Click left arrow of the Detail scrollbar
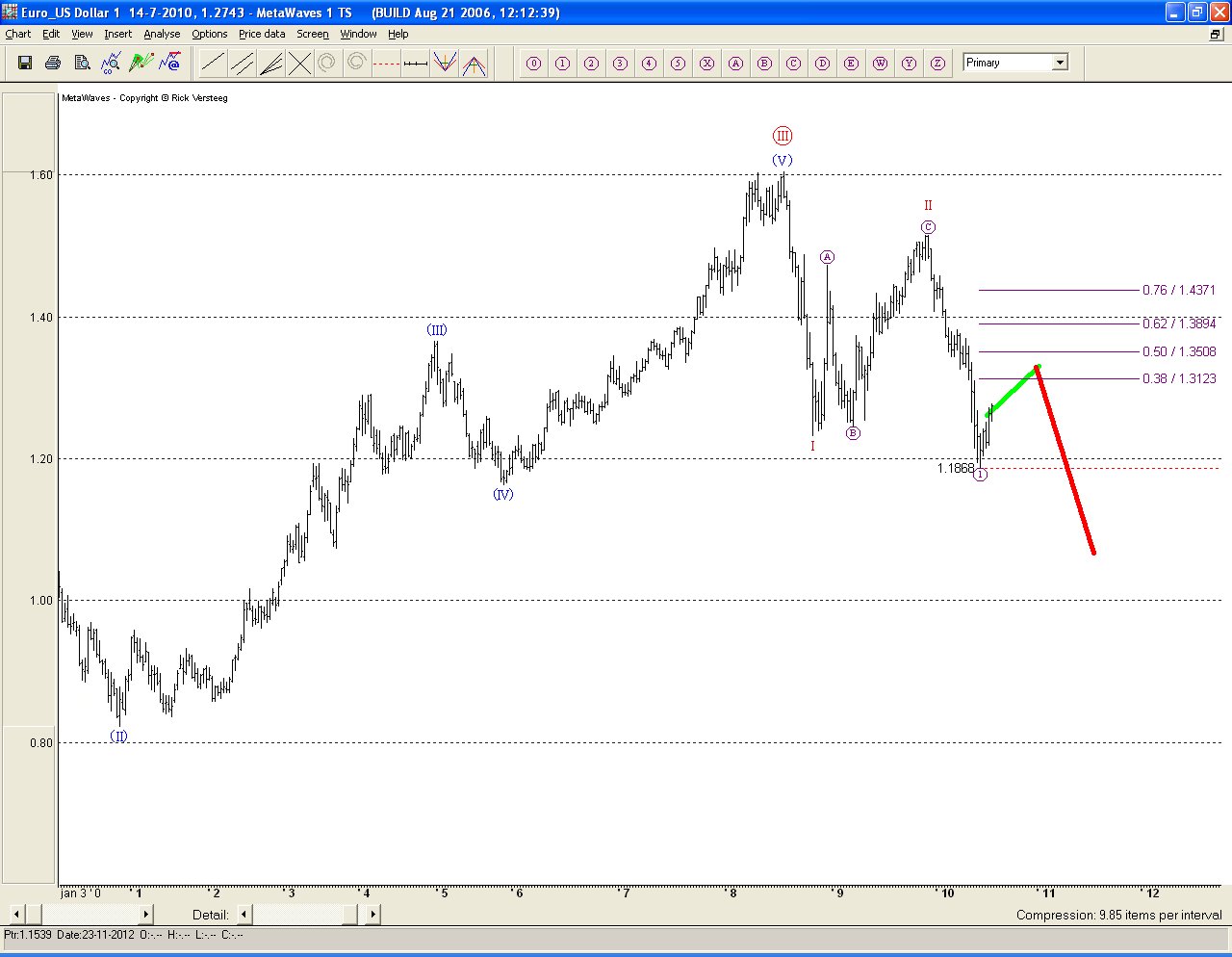1232x957 pixels. pos(244,914)
